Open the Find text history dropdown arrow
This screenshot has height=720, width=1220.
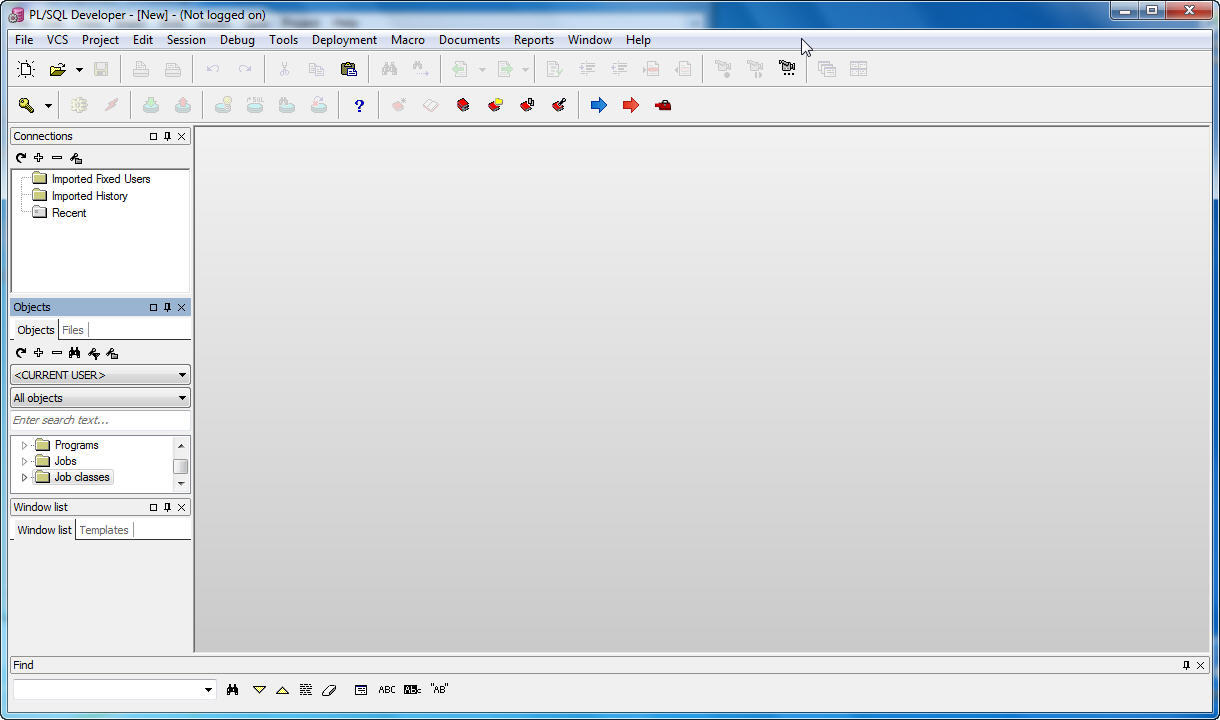coord(208,690)
